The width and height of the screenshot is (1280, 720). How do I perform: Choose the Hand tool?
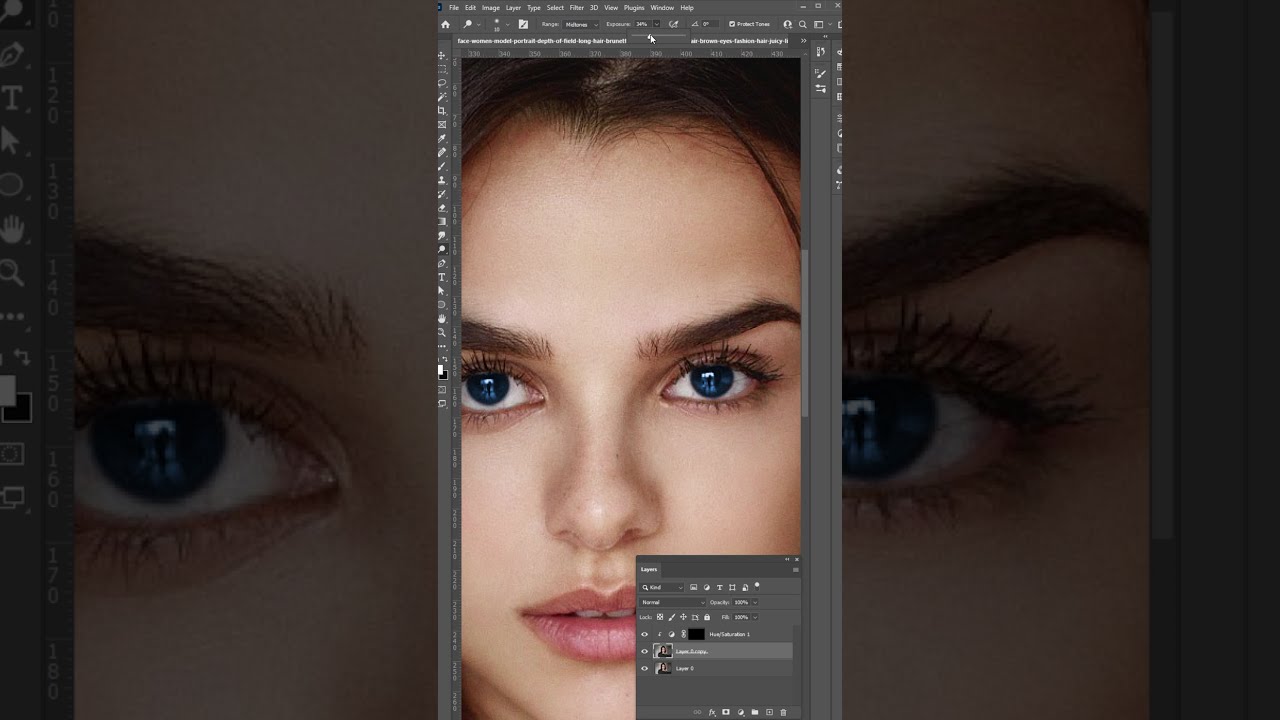[x=442, y=319]
